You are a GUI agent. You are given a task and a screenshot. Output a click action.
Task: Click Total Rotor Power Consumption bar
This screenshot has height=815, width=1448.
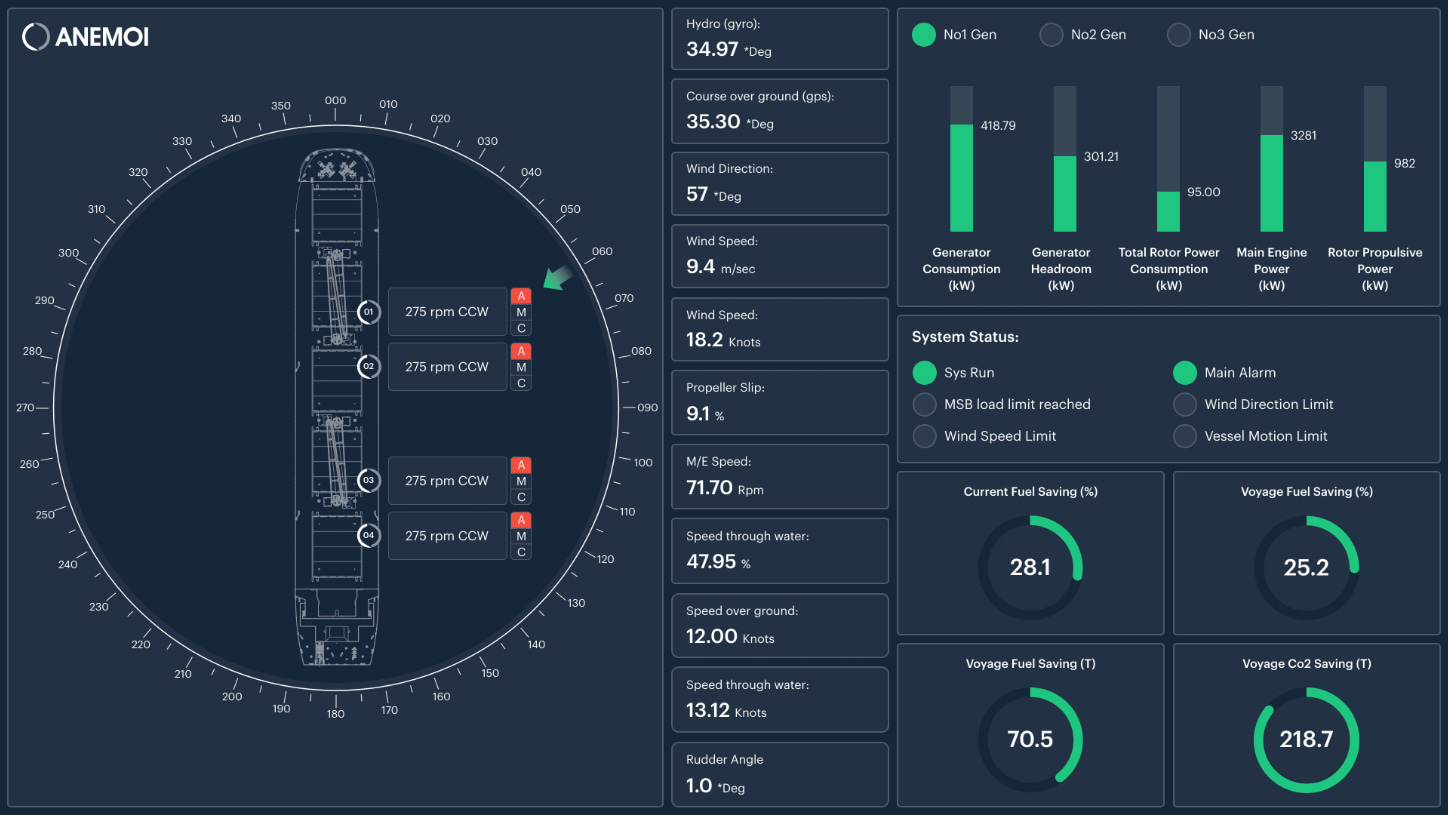tap(1168, 159)
